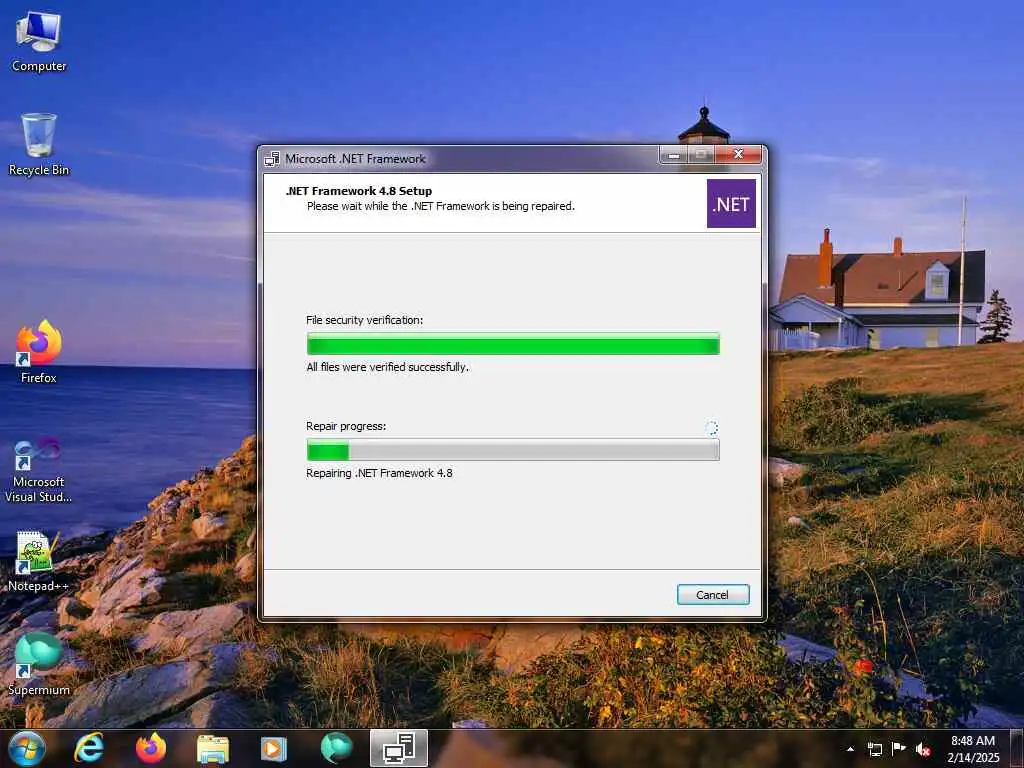Select the Firefox desktop shortcut
This screenshot has height=768, width=1024.
(x=39, y=352)
